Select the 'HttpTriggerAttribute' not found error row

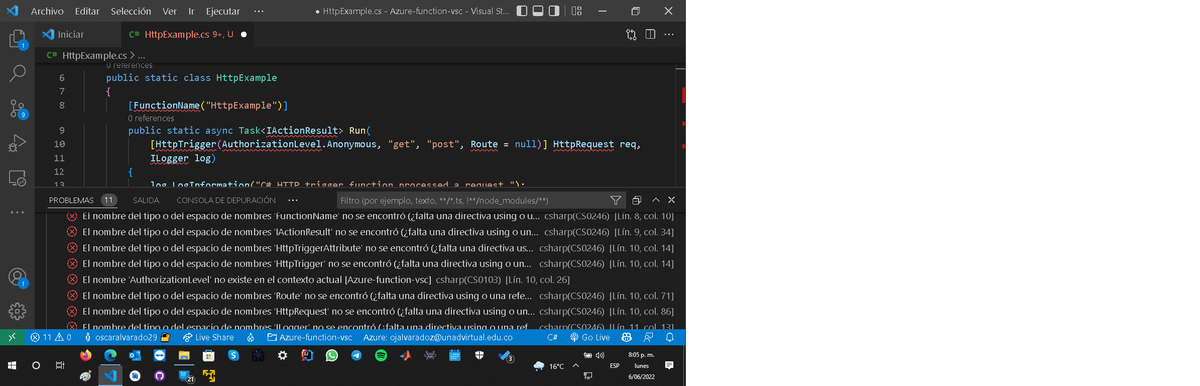360,248
